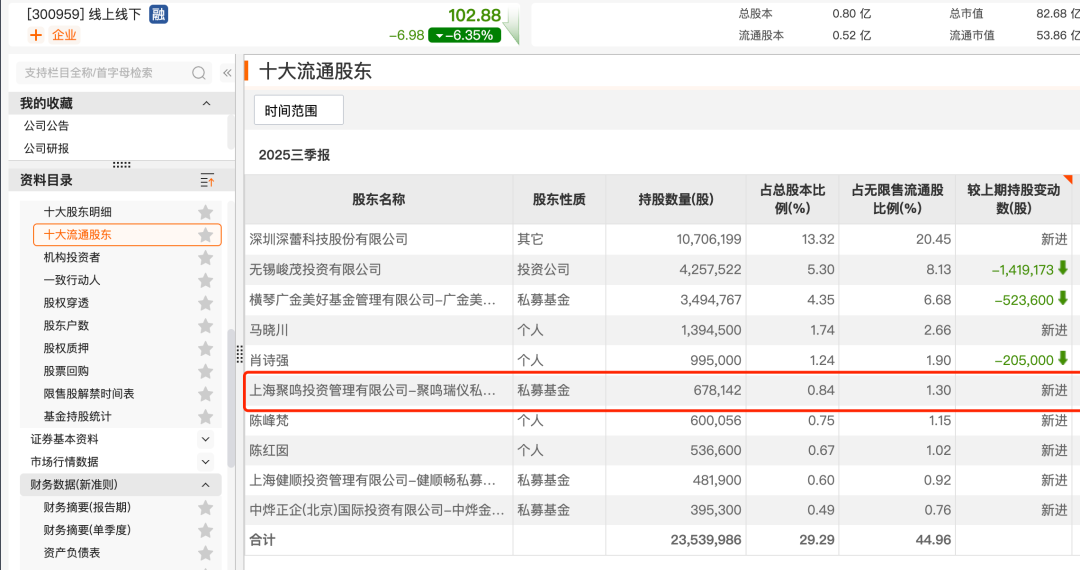
Task: Toggle favorite star for 十大股东明细
Action: (205, 212)
